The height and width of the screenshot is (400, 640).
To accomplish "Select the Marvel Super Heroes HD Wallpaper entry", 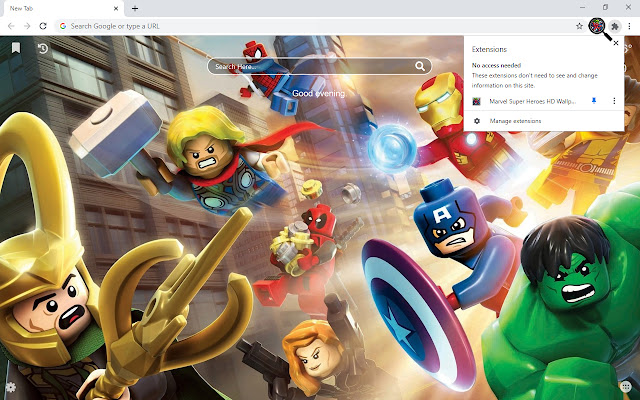I will pyautogui.click(x=532, y=101).
